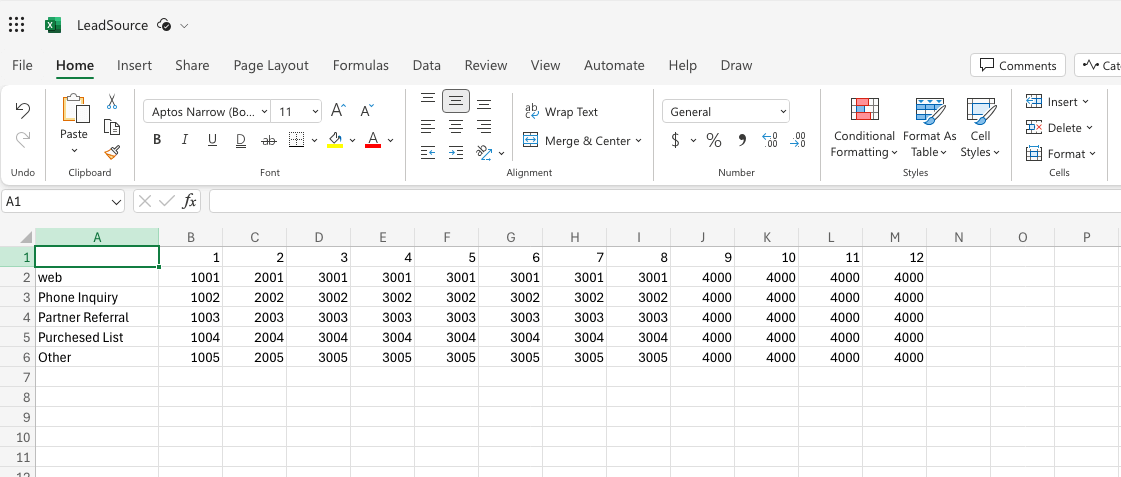Switch to the Data tab

426,65
